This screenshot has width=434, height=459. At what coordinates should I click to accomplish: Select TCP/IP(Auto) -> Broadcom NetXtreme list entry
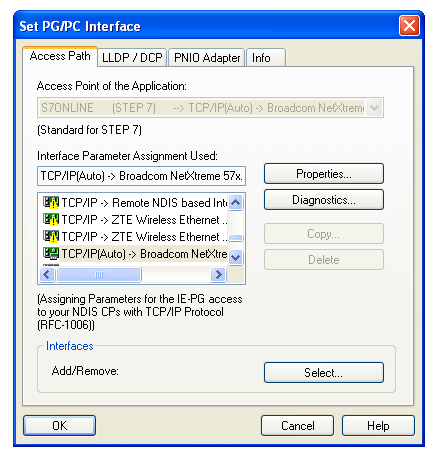point(135,254)
